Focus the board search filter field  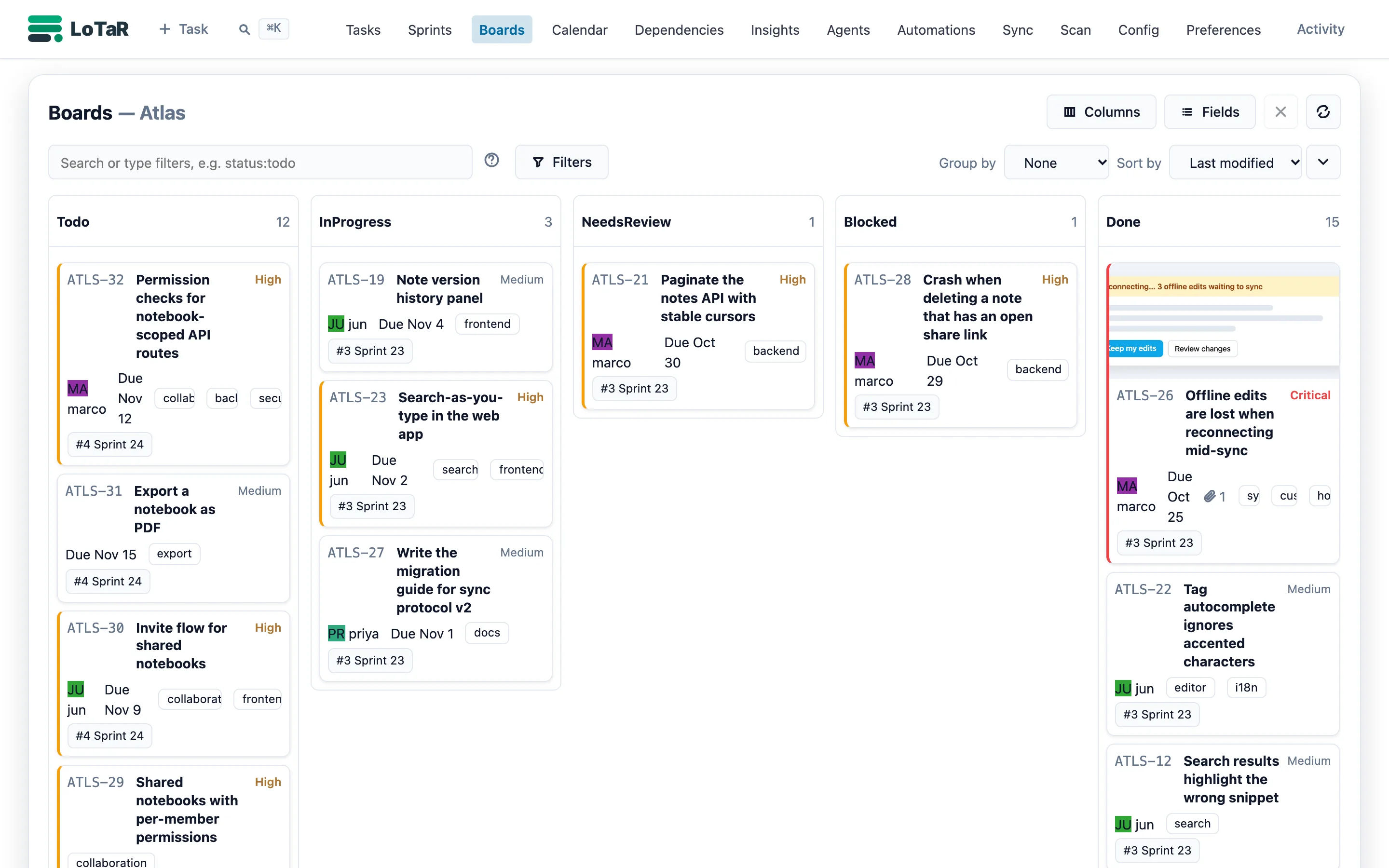tap(260, 163)
